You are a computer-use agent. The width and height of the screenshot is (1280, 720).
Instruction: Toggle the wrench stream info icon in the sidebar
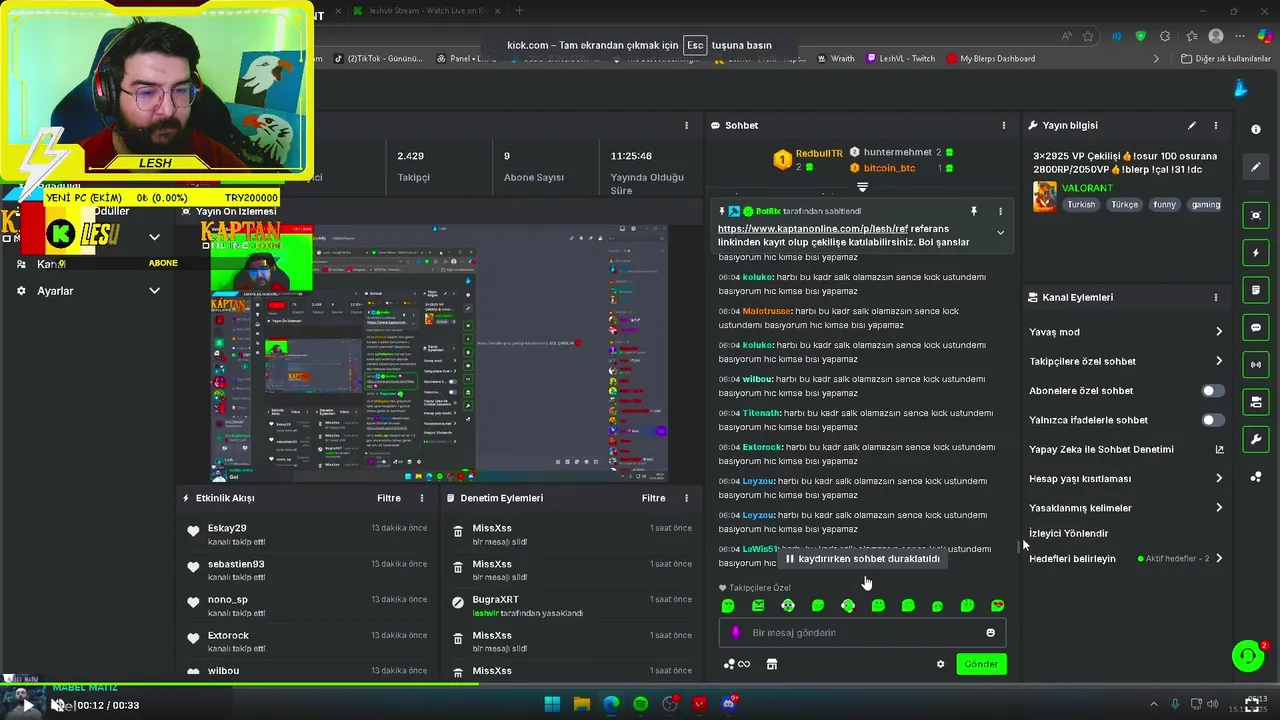[x=1256, y=439]
